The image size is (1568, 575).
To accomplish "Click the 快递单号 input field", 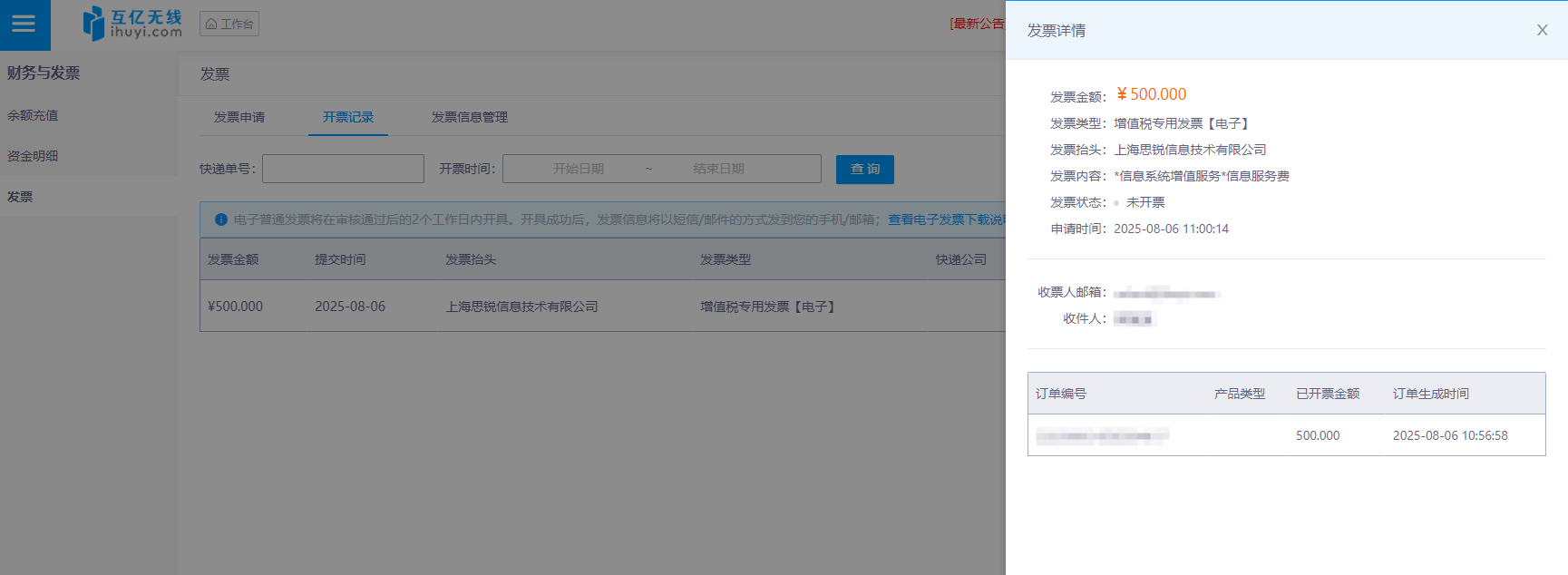I will pos(343,169).
